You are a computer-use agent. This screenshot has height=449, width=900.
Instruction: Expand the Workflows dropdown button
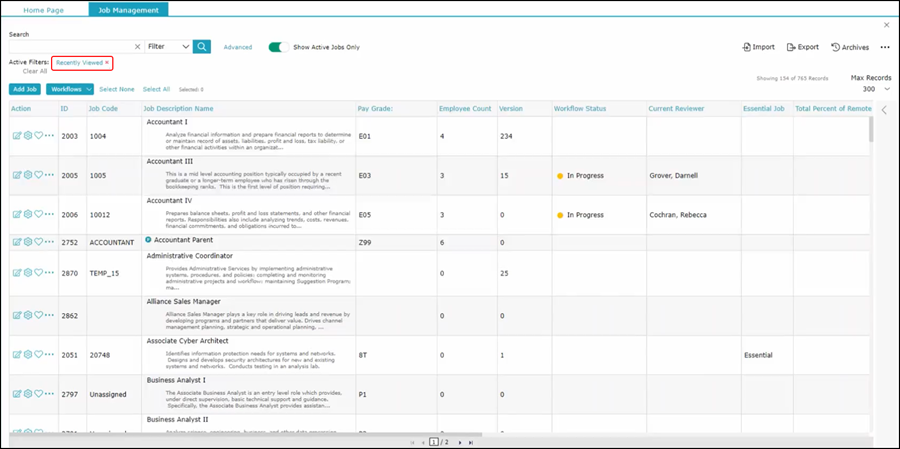click(70, 89)
